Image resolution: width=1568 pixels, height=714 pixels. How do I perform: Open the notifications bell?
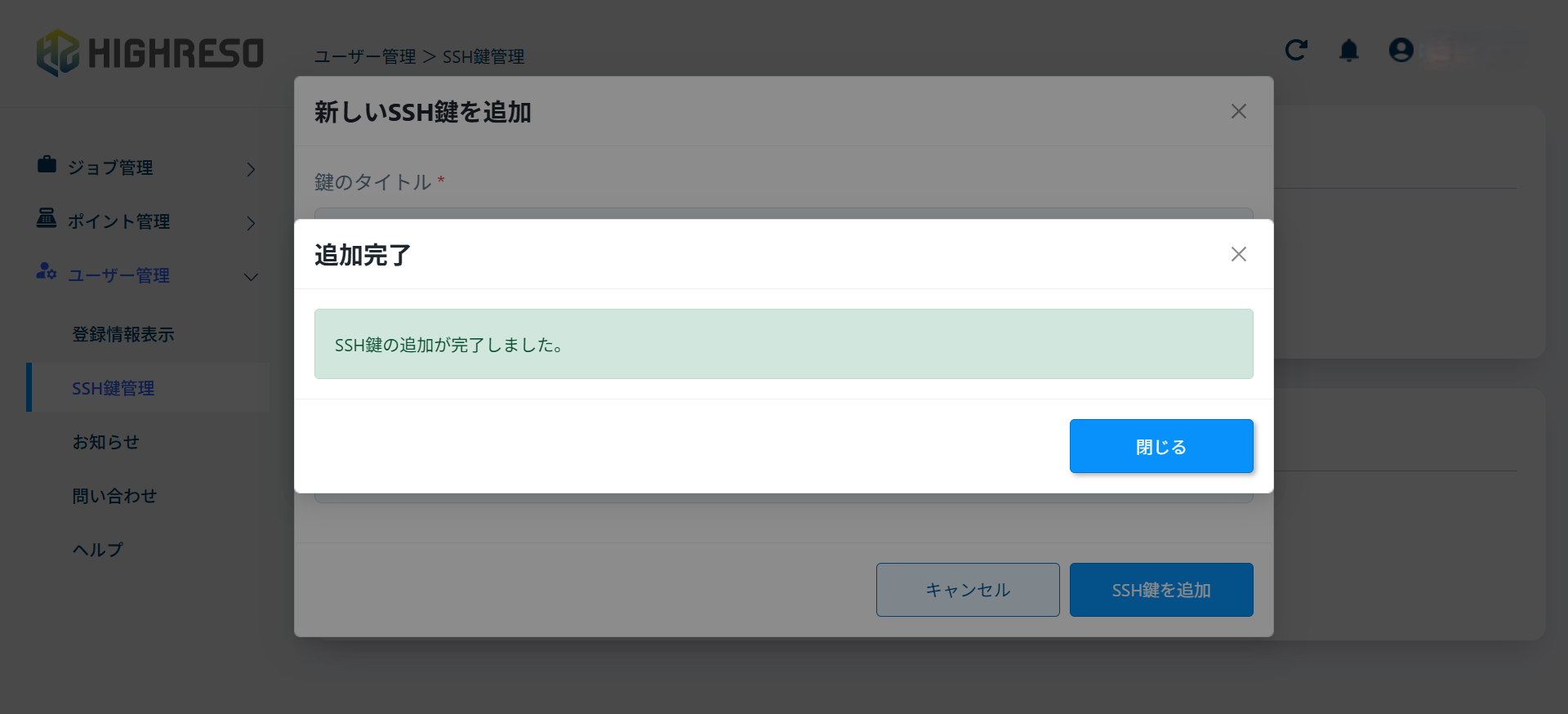point(1348,51)
